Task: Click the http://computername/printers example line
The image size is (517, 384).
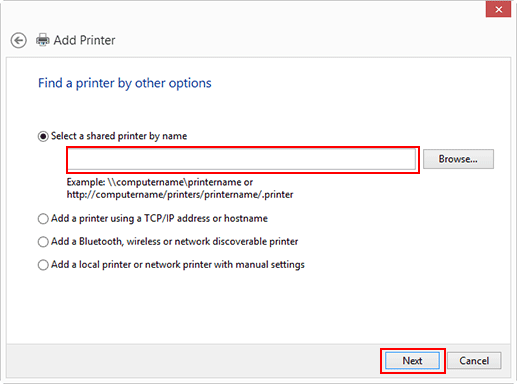Action: pyautogui.click(x=180, y=194)
